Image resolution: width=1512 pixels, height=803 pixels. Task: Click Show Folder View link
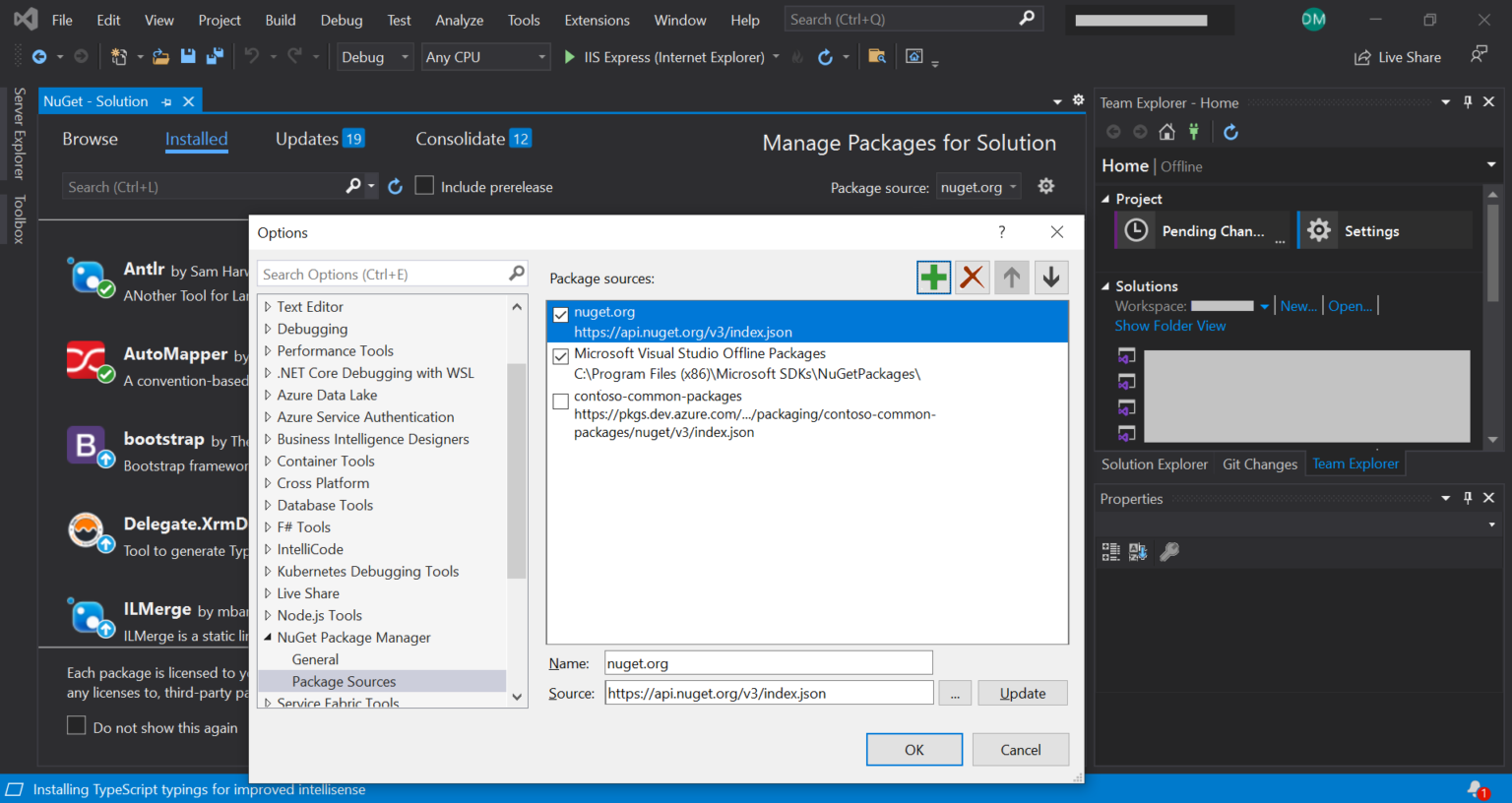click(x=1170, y=325)
